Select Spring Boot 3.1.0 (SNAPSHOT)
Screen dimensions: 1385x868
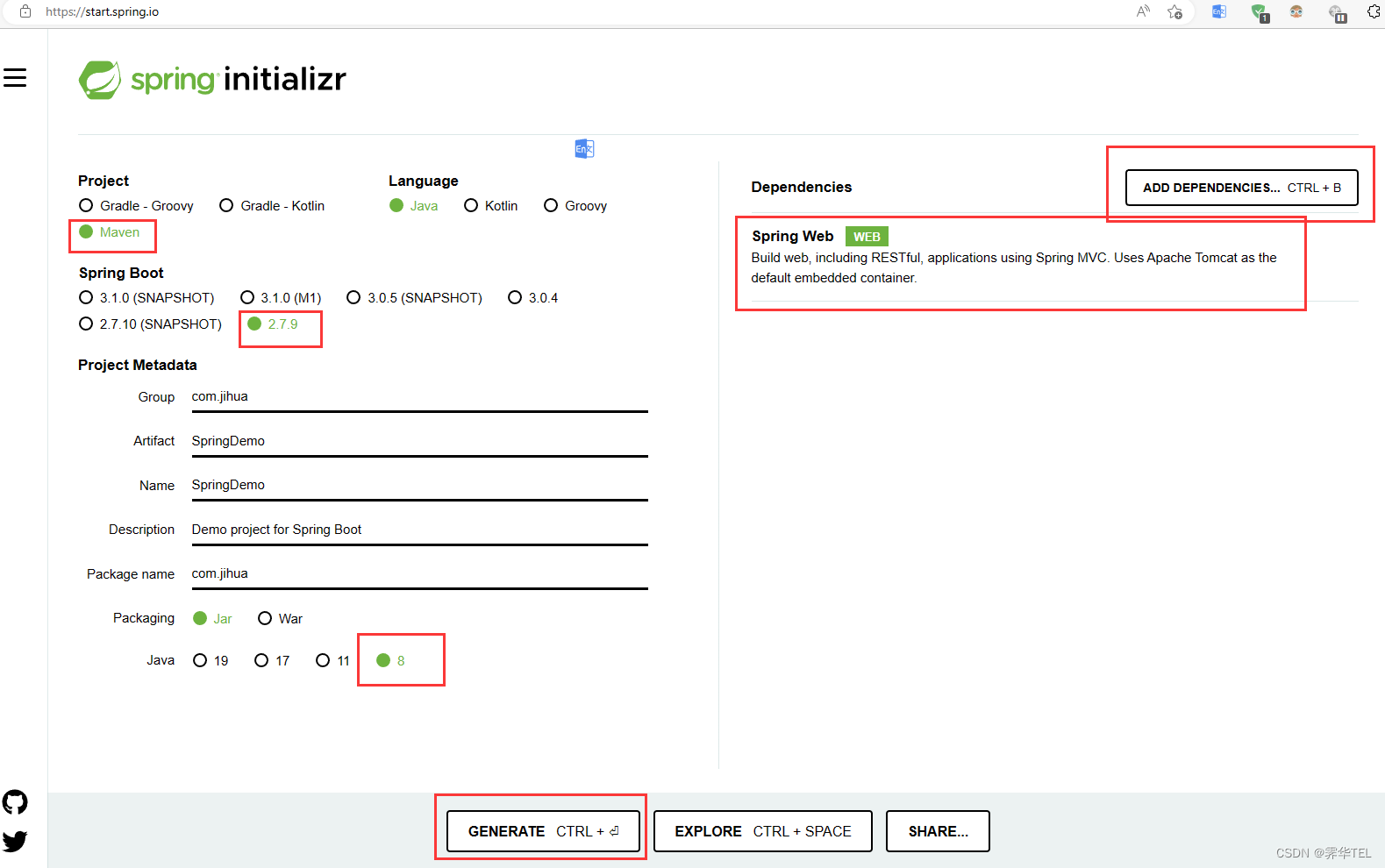[x=146, y=298]
